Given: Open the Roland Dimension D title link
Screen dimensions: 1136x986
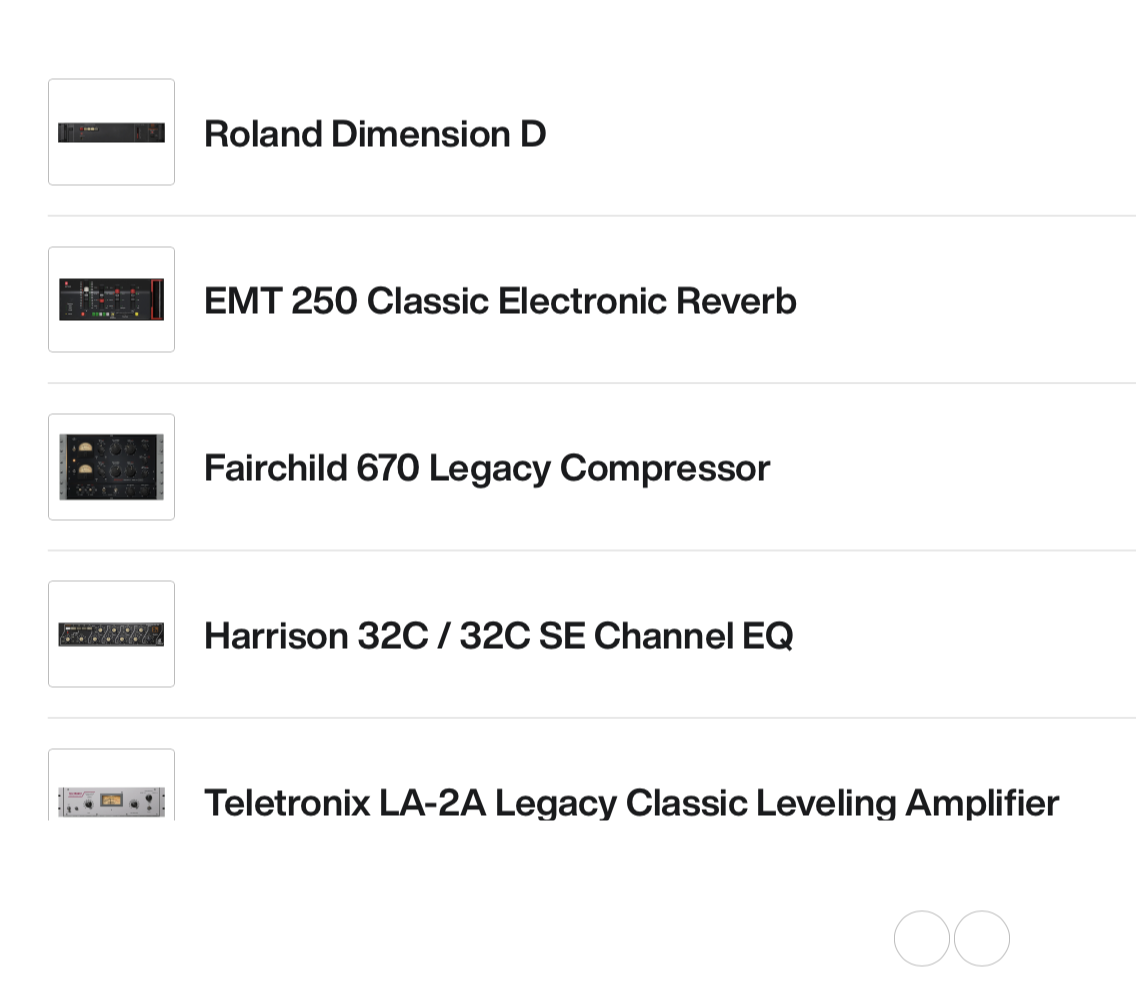Looking at the screenshot, I should (x=374, y=134).
